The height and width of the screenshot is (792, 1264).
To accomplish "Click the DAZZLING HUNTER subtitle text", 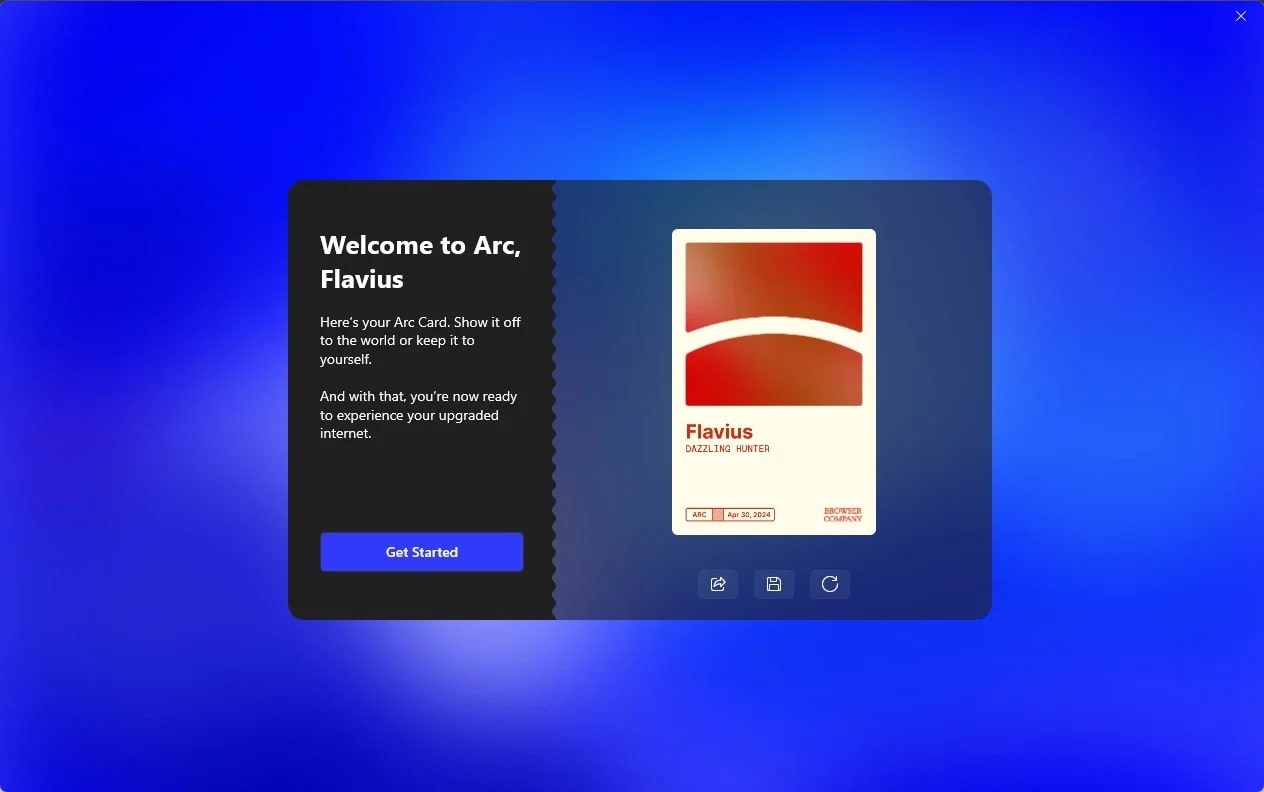I will [727, 449].
